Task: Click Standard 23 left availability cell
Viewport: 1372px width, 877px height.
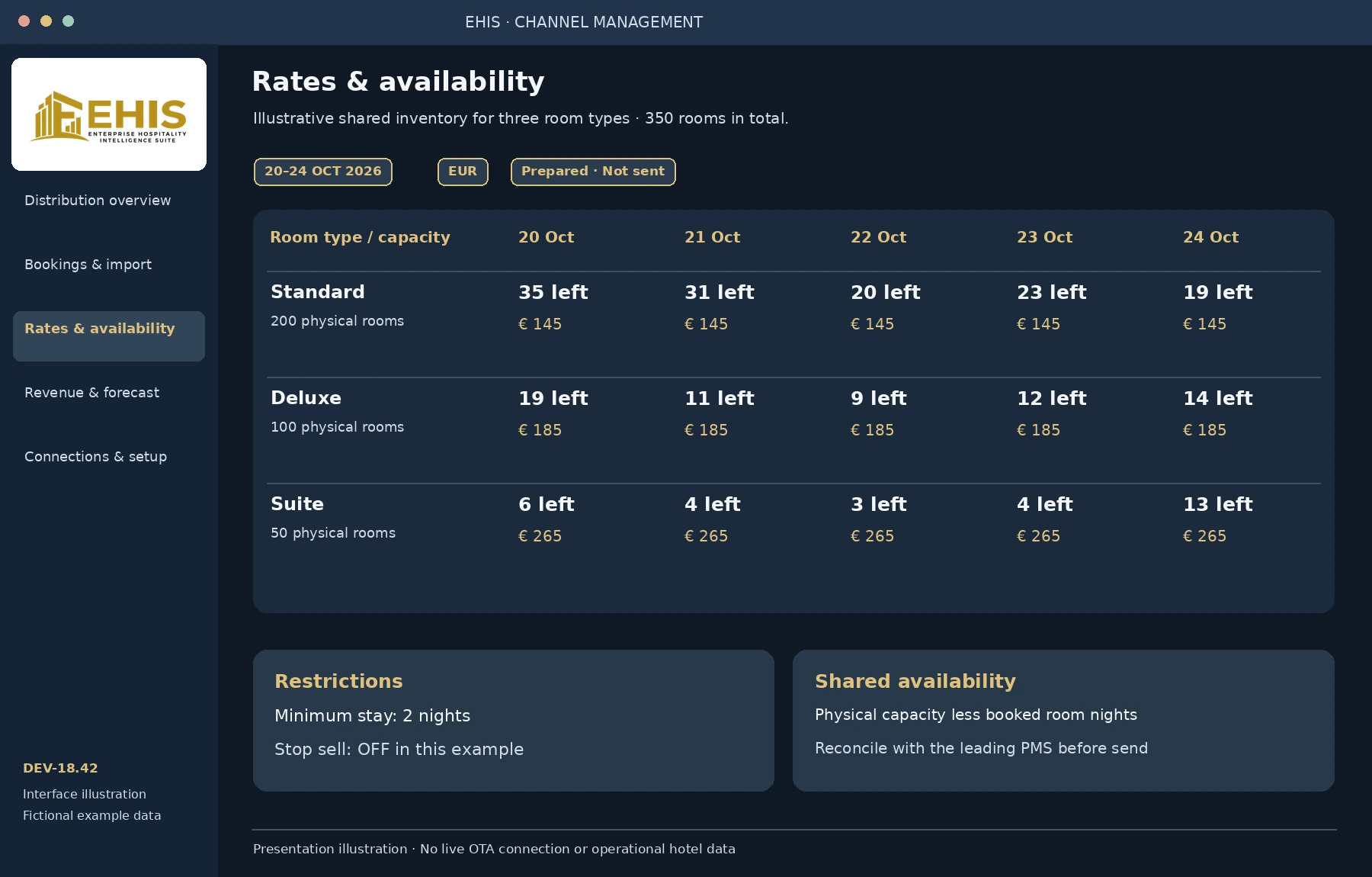Action: click(1052, 292)
